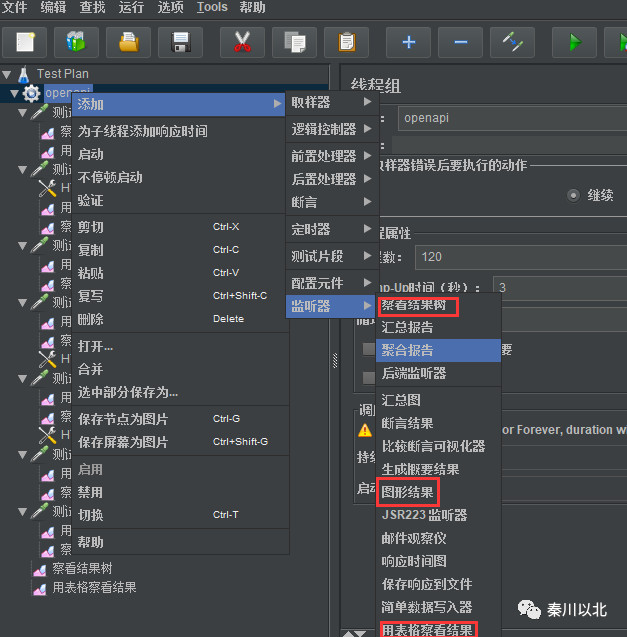Select the 继续 radio button
Viewport: 627px width, 637px height.
[573, 196]
